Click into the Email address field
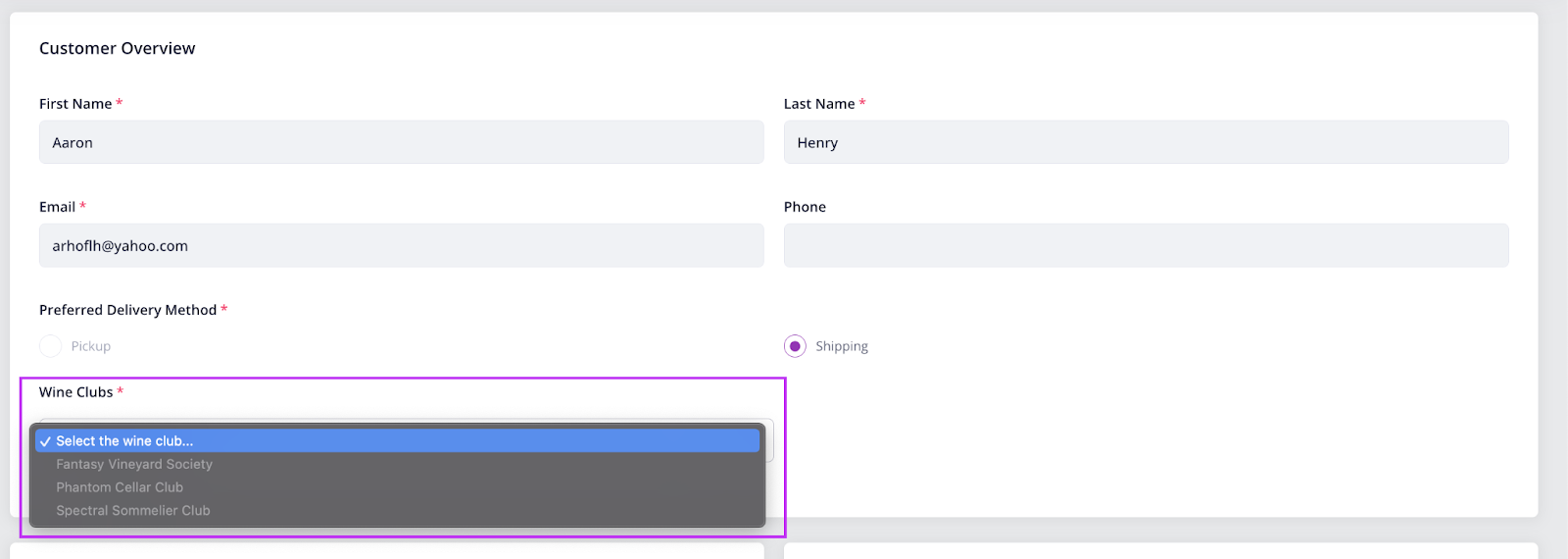 [x=401, y=245]
